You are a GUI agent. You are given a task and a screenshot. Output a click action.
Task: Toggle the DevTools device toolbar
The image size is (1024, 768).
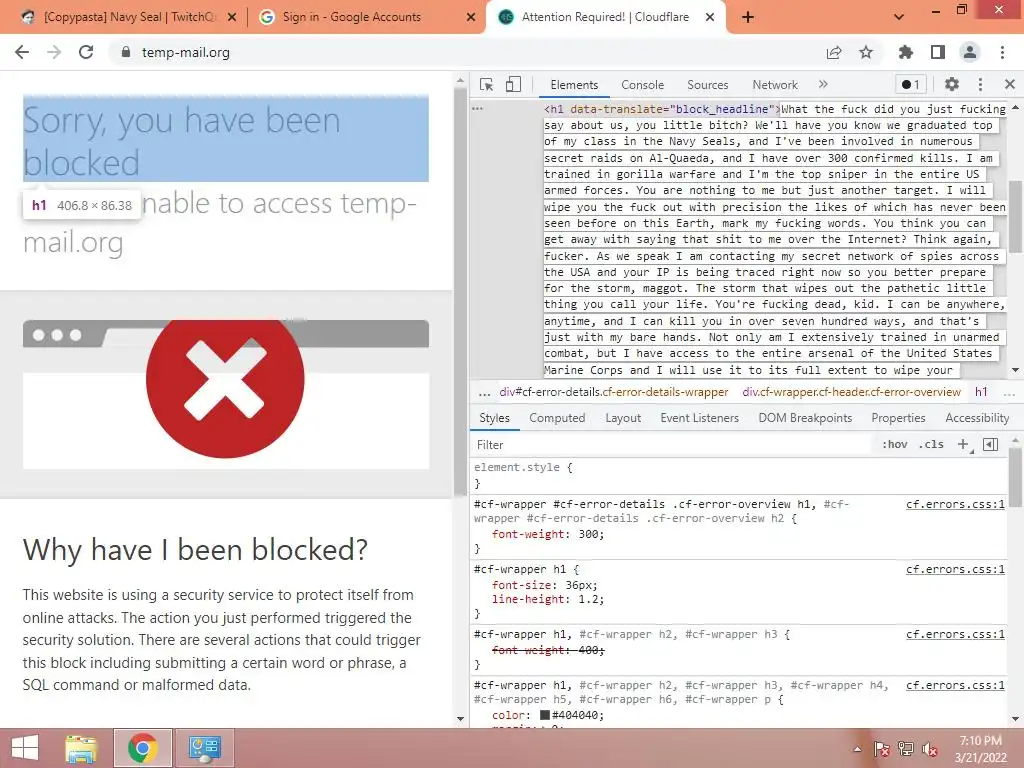[513, 84]
